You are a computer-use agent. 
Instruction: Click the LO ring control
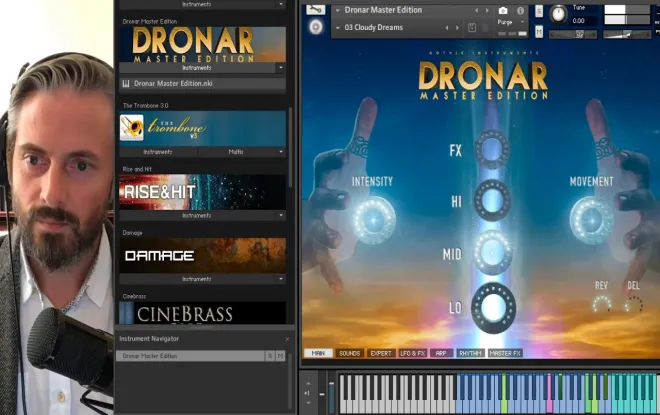coord(493,308)
